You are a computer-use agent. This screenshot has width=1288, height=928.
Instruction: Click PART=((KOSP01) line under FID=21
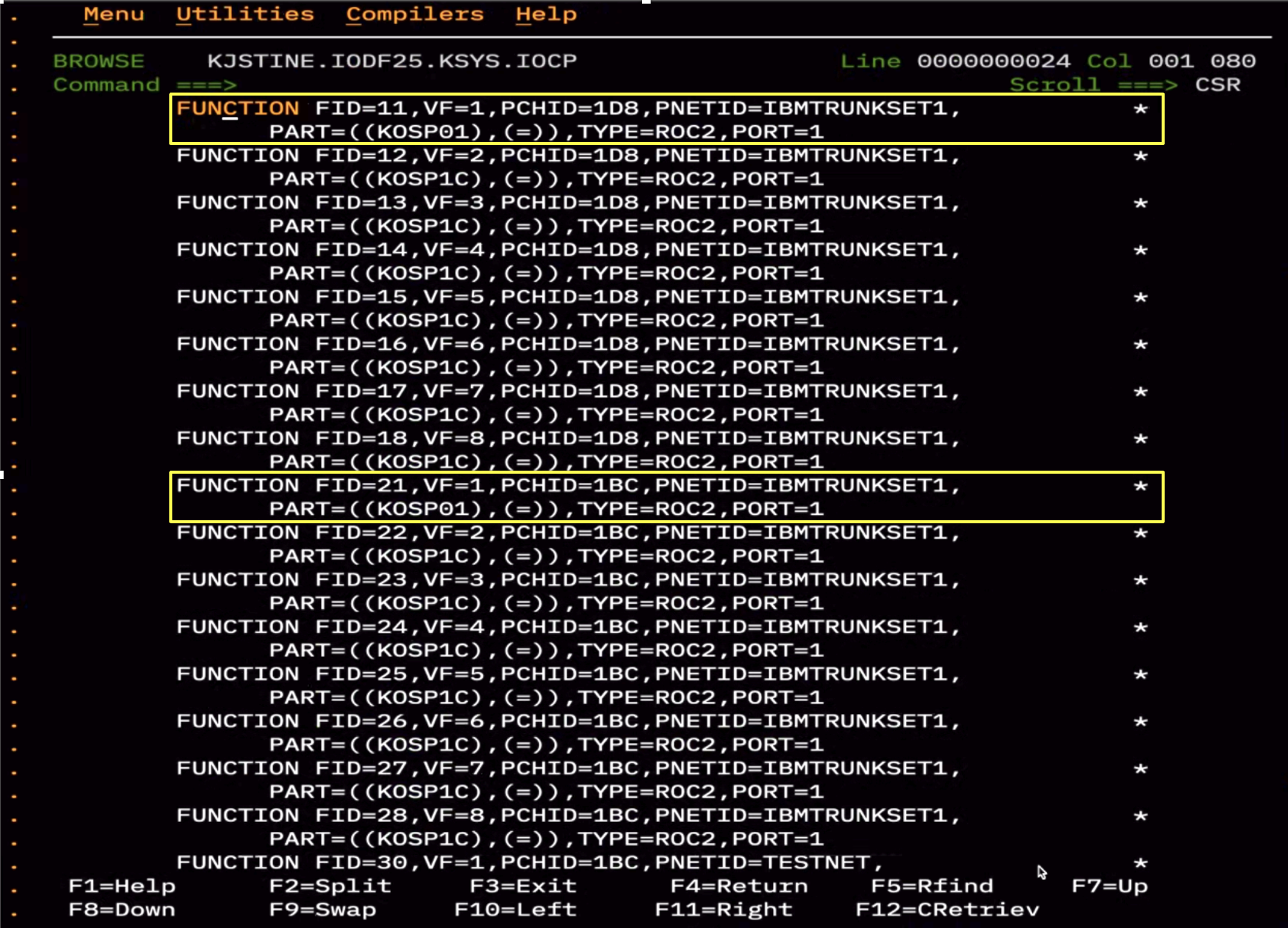click(x=547, y=509)
